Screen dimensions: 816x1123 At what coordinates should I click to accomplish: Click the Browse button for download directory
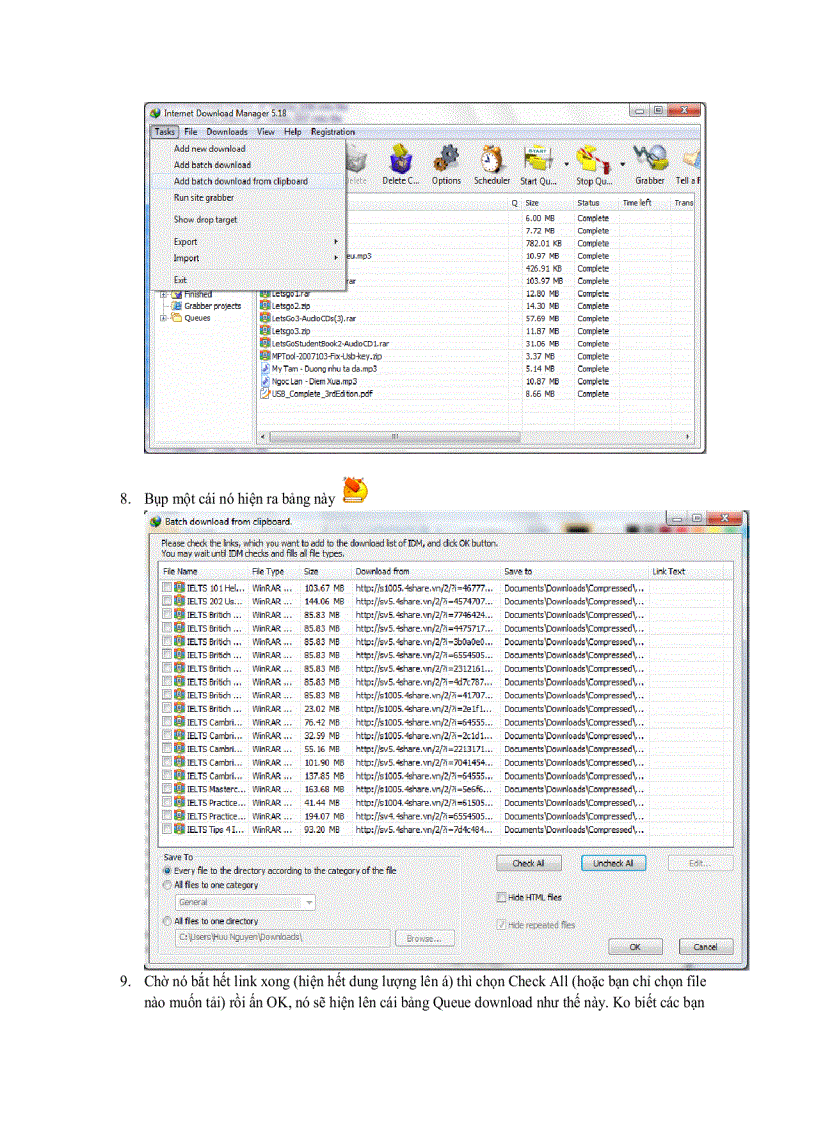(x=424, y=938)
